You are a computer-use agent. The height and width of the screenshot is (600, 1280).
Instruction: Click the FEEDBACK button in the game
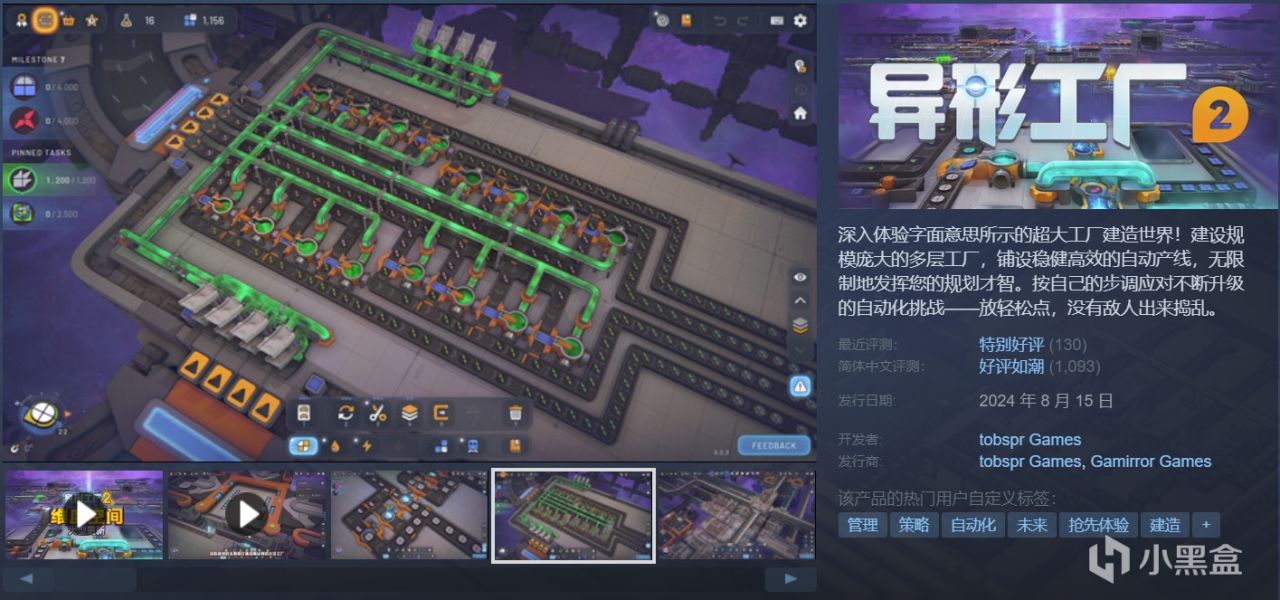774,445
